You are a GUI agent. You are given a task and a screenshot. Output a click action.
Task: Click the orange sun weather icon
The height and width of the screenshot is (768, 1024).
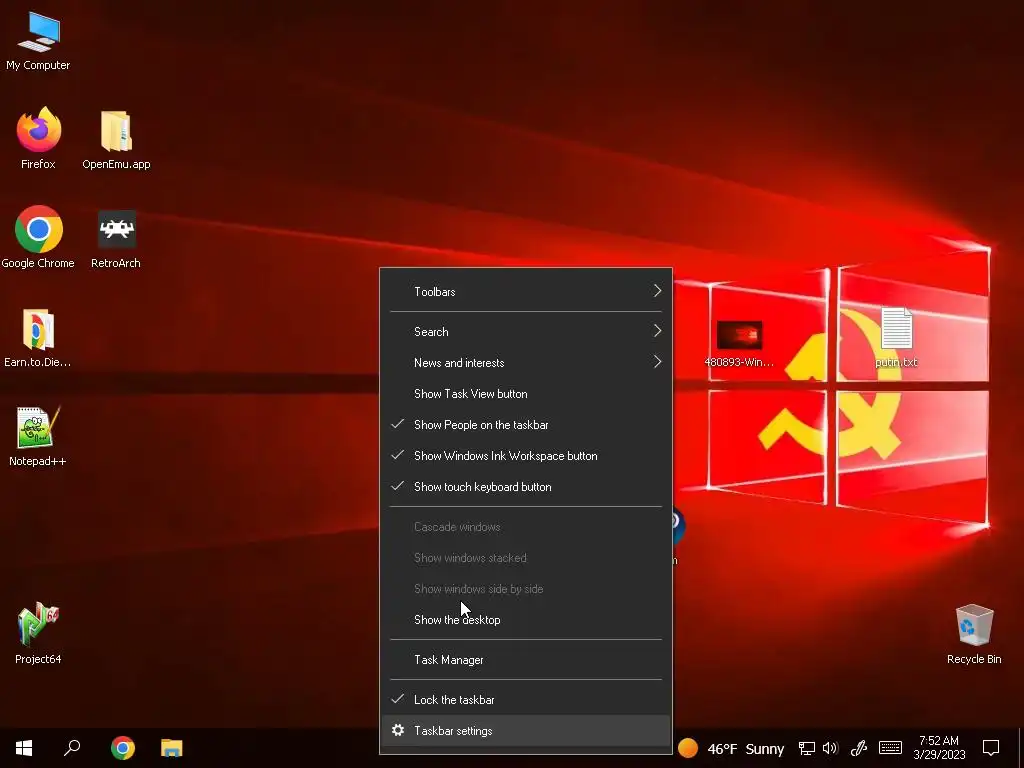(688, 748)
